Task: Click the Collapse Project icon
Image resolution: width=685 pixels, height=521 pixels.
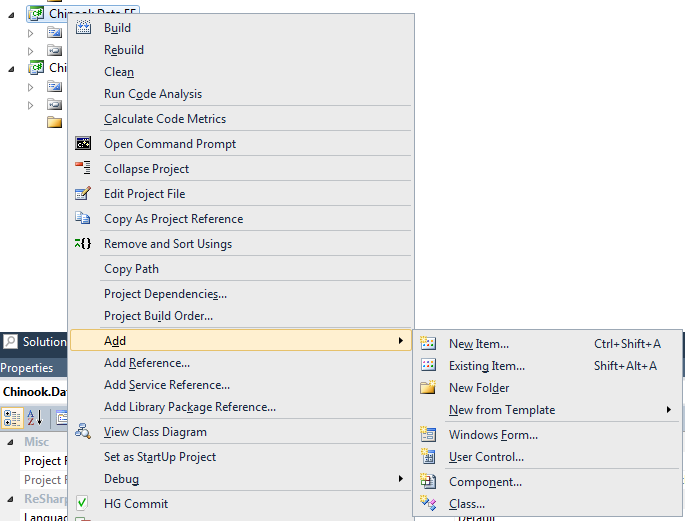Action: tap(83, 168)
